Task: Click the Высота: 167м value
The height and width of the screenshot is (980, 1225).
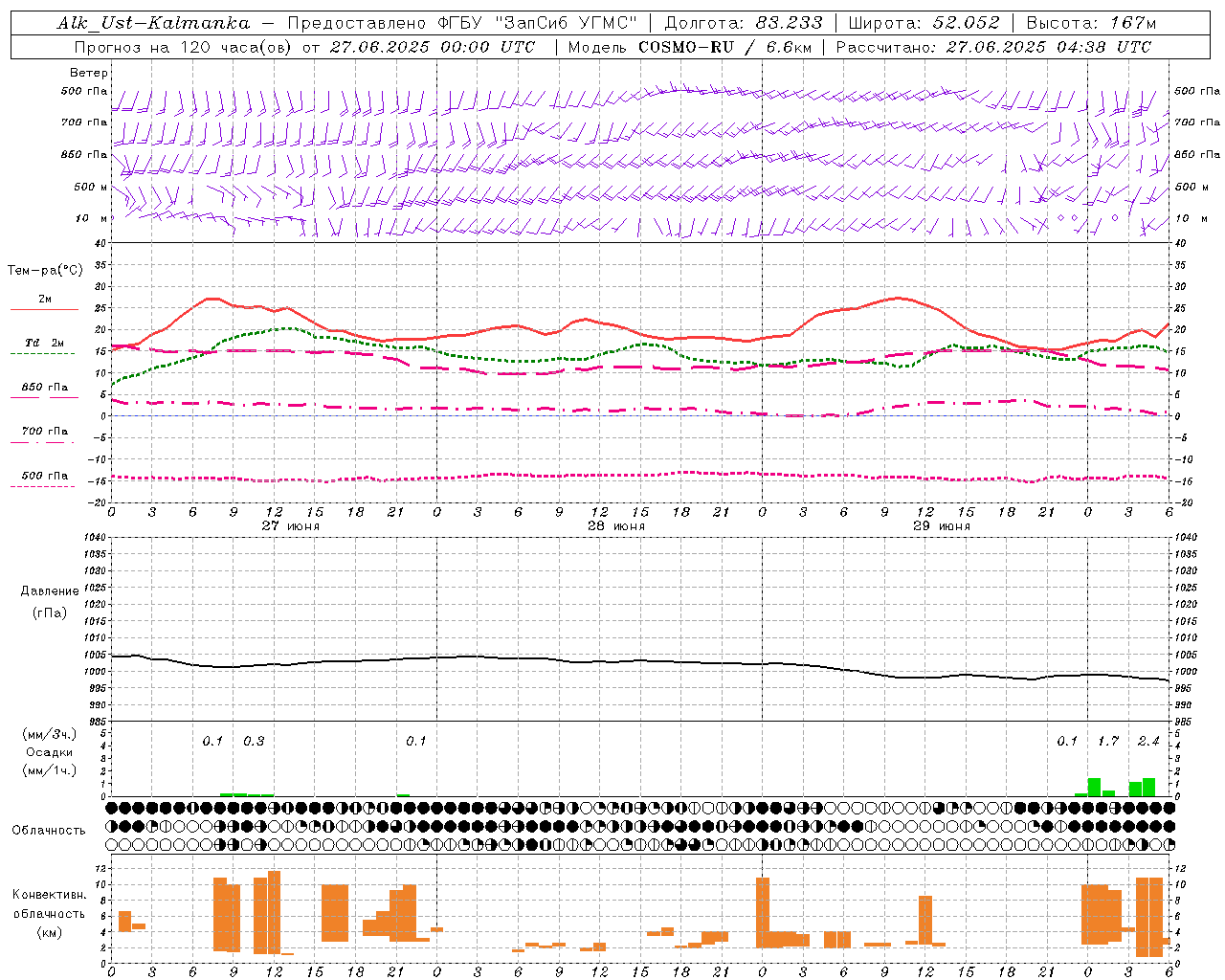Action: pyautogui.click(x=1091, y=23)
